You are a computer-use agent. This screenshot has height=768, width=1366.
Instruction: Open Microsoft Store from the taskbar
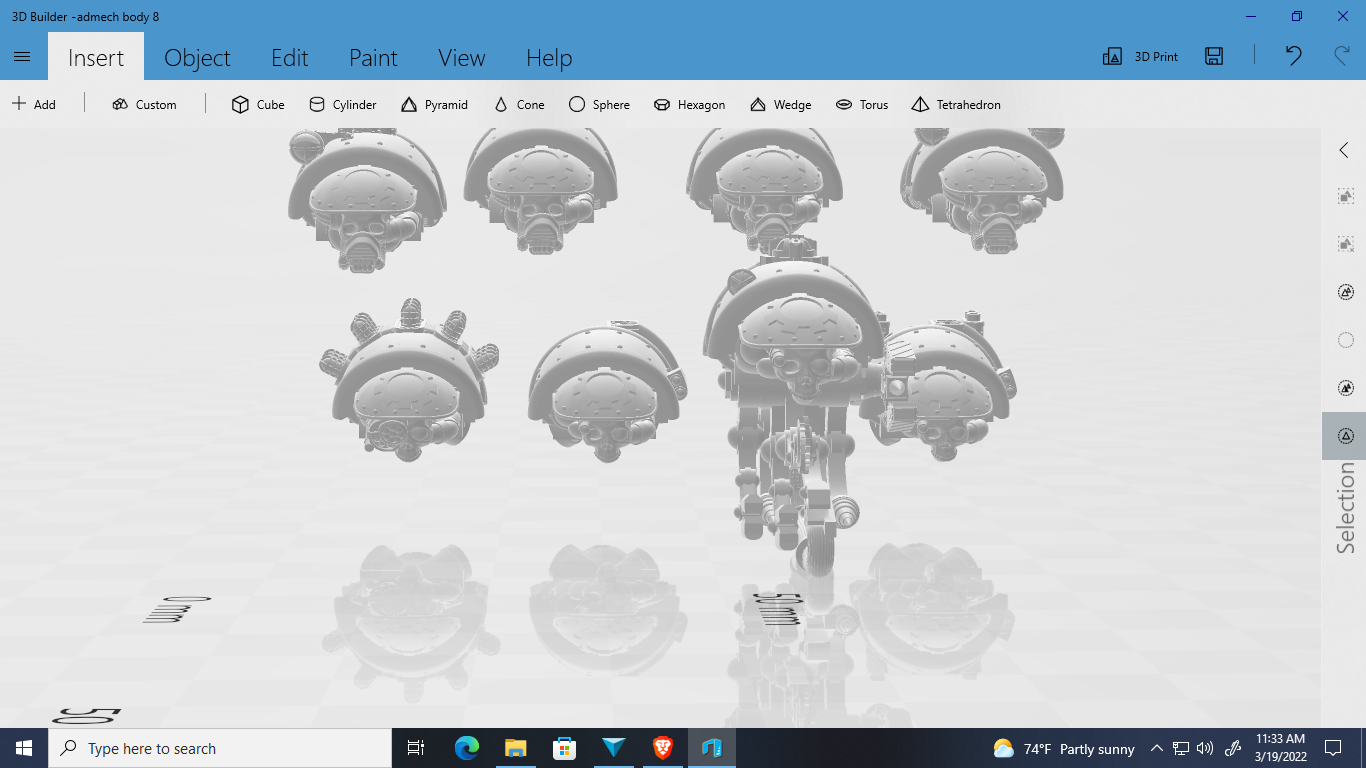tap(564, 748)
